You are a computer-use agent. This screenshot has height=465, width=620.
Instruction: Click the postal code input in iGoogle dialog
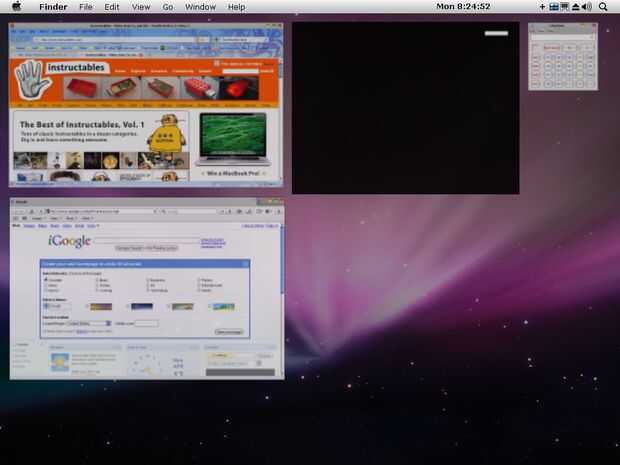coord(146,323)
